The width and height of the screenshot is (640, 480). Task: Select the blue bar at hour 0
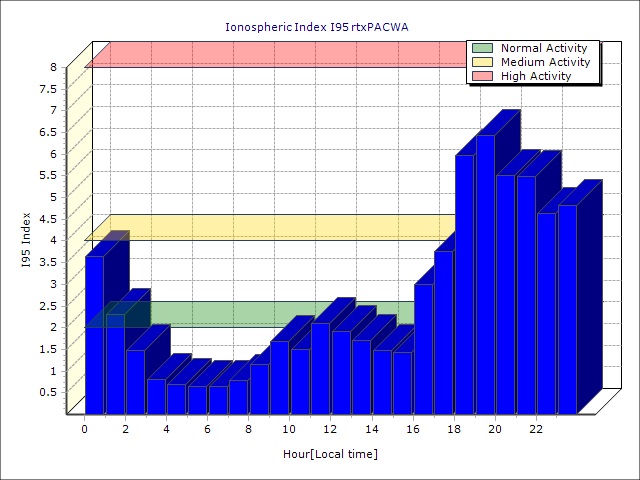tap(94, 335)
